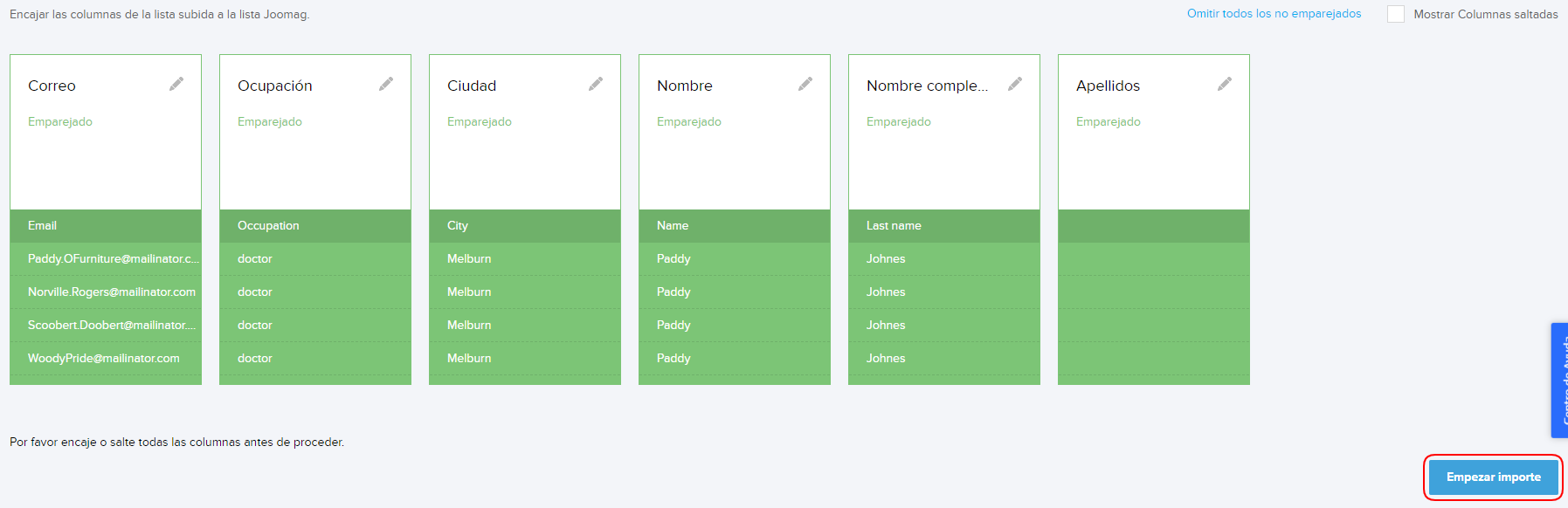Edit the Apellidos column mapping

coord(1225,84)
